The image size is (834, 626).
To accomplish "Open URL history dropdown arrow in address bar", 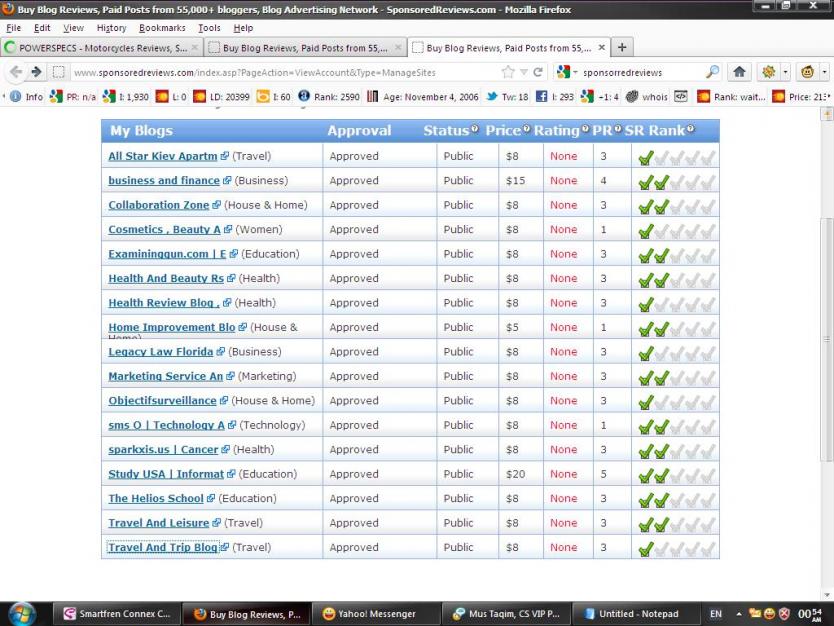I will pos(524,72).
